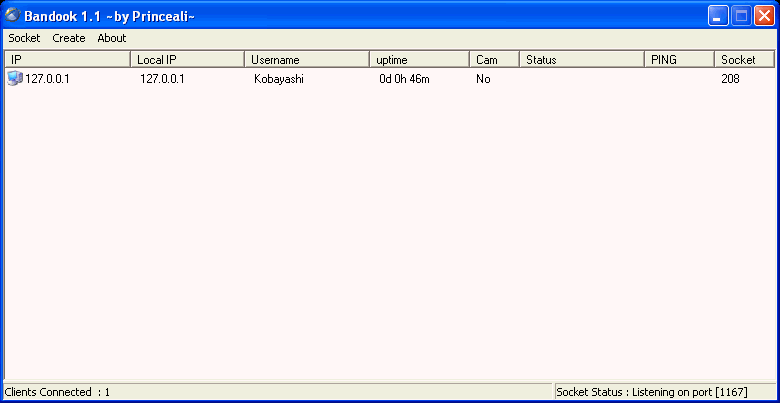780x403 pixels.
Task: Open the Socket menu in the menu bar
Action: tap(24, 38)
